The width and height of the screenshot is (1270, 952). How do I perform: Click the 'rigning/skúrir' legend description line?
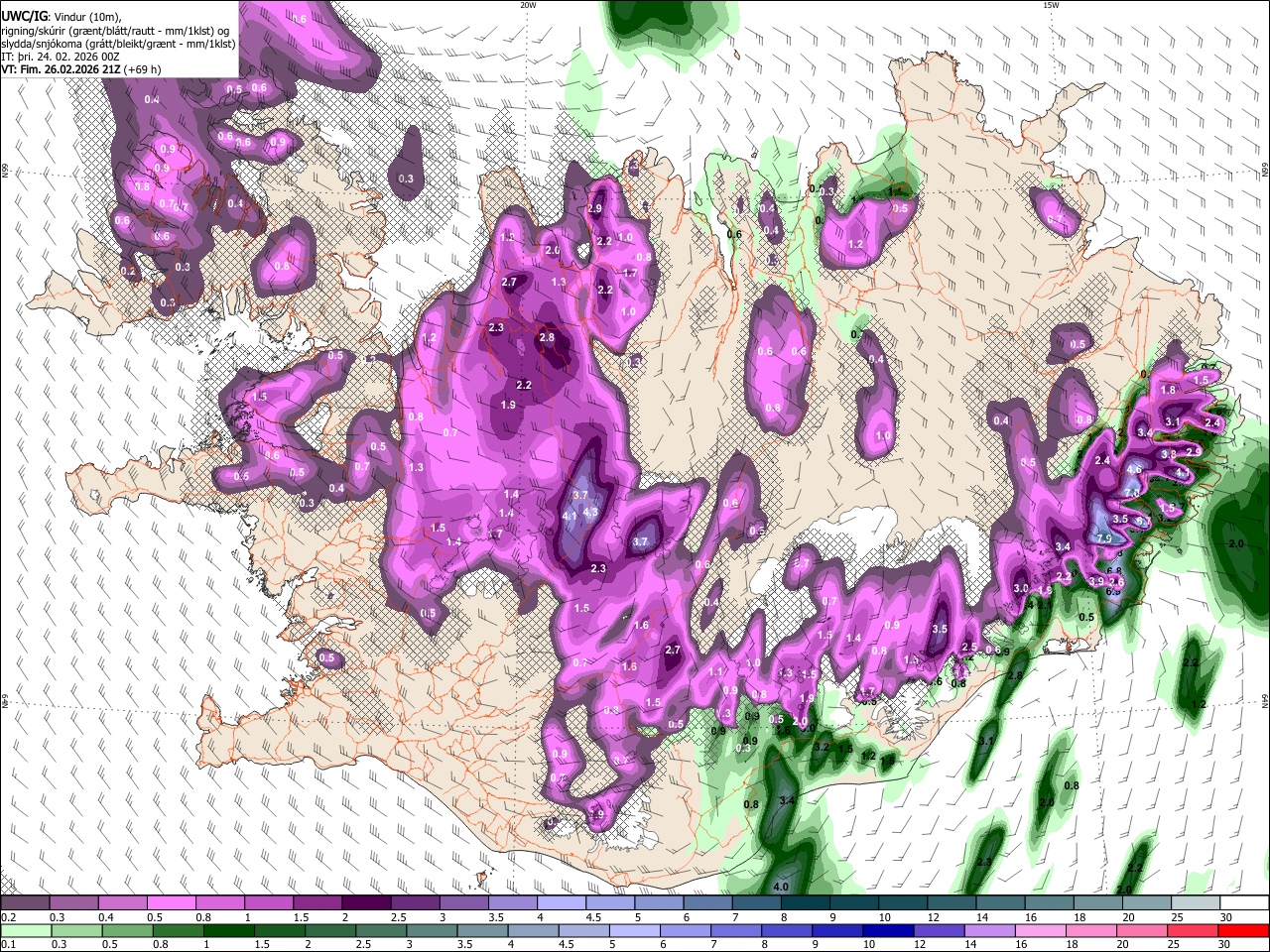[114, 31]
